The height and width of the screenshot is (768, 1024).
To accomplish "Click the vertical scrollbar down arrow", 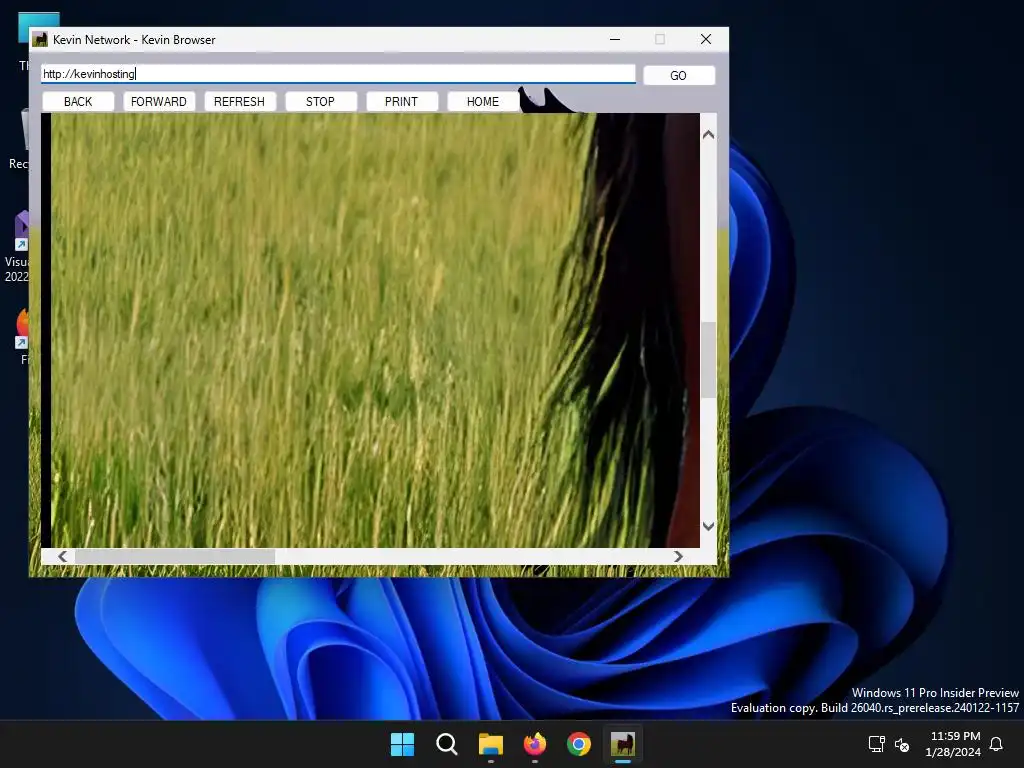I will point(708,526).
